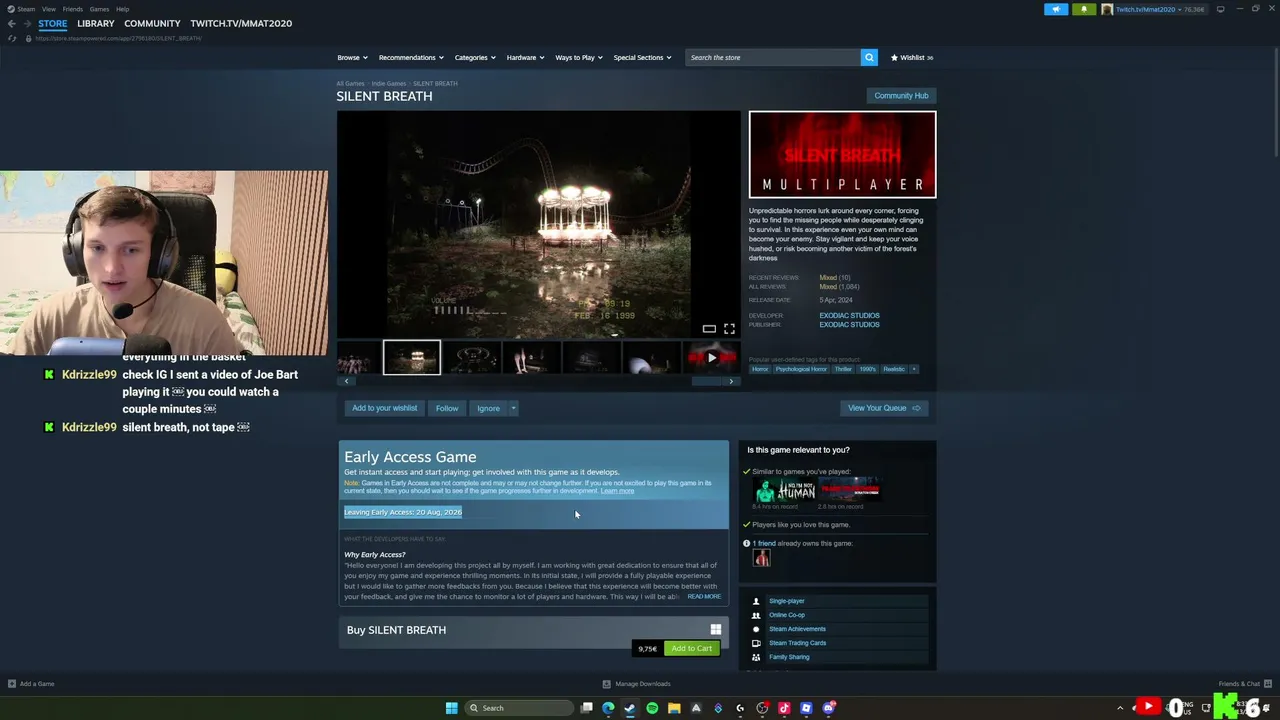Click the Indie Games breadcrumb
Viewport: 1280px width, 720px height.
point(389,84)
